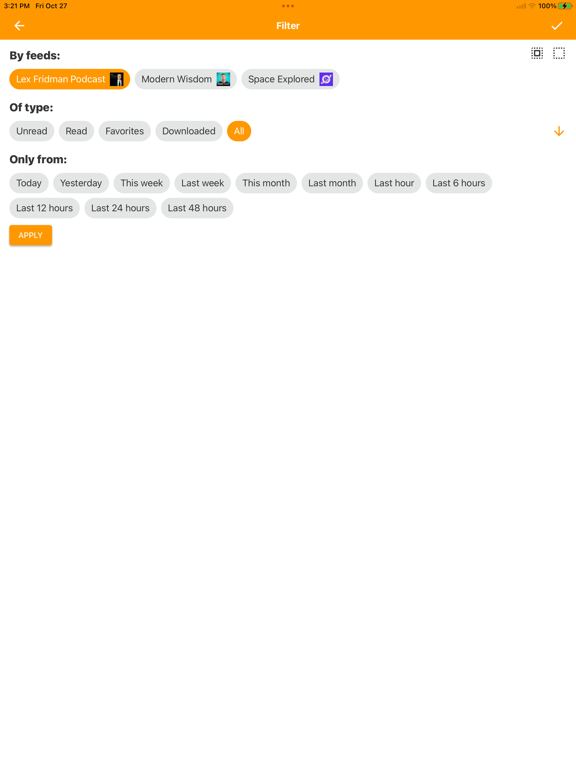
Task: Choose the Last month time filter
Action: [x=332, y=183]
